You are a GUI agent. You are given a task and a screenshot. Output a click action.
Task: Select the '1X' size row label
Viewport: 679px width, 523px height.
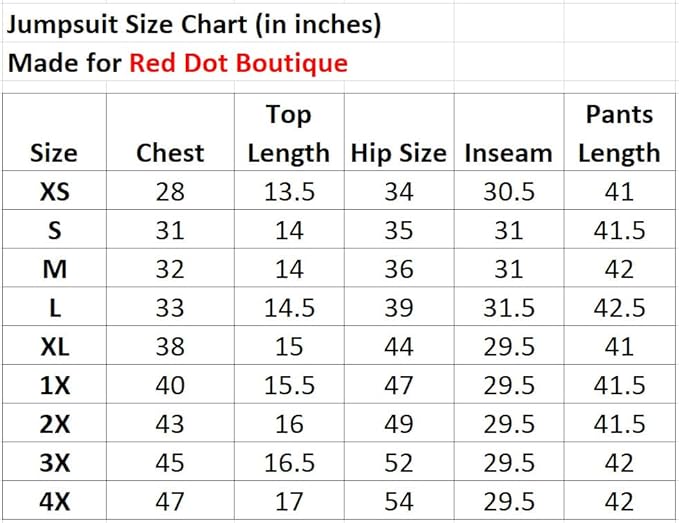54,385
